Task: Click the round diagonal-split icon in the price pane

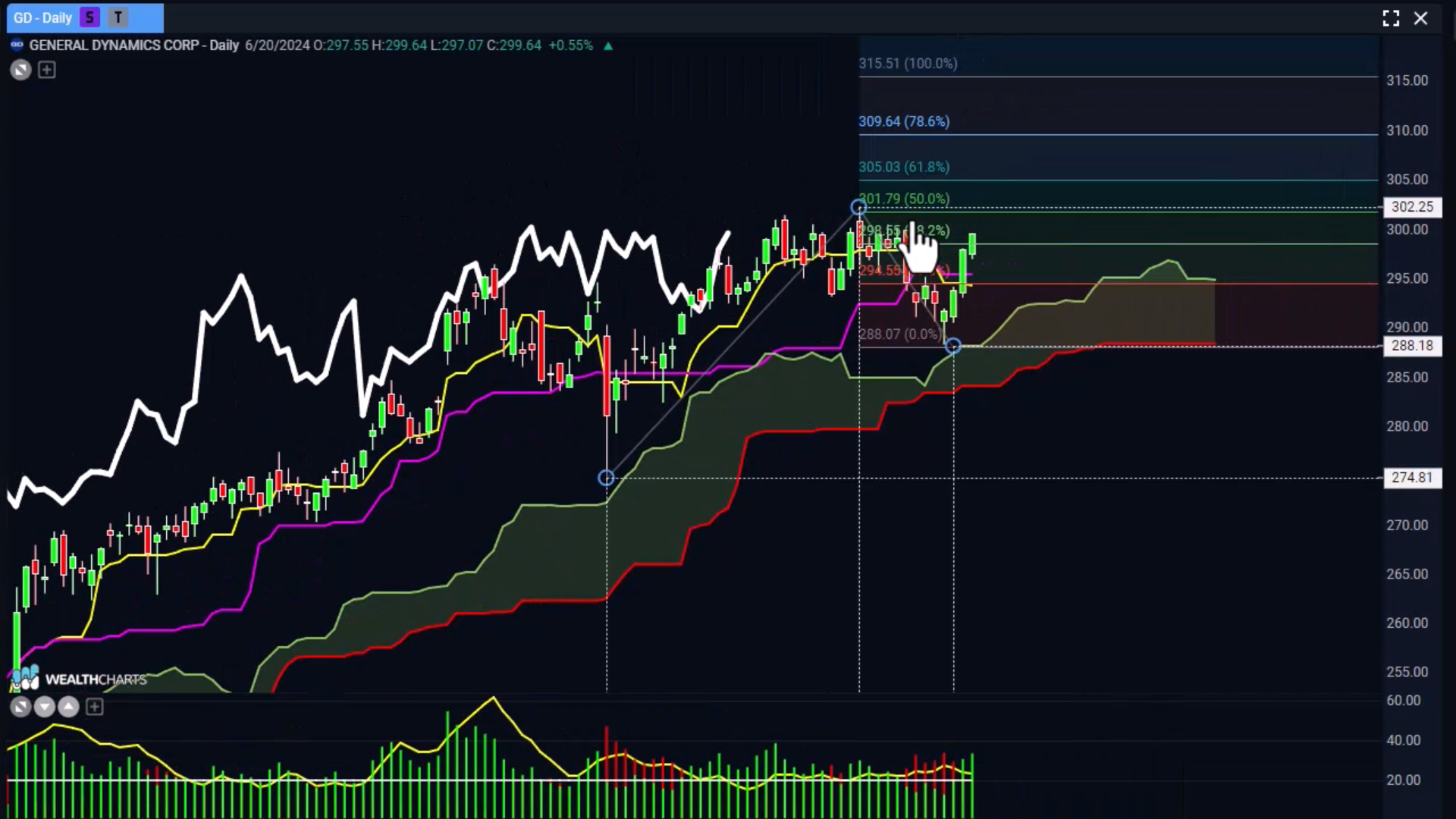Action: pos(20,71)
